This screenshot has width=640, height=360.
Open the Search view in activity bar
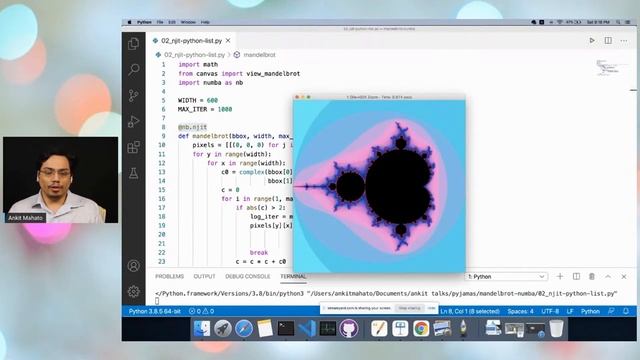pos(133,69)
